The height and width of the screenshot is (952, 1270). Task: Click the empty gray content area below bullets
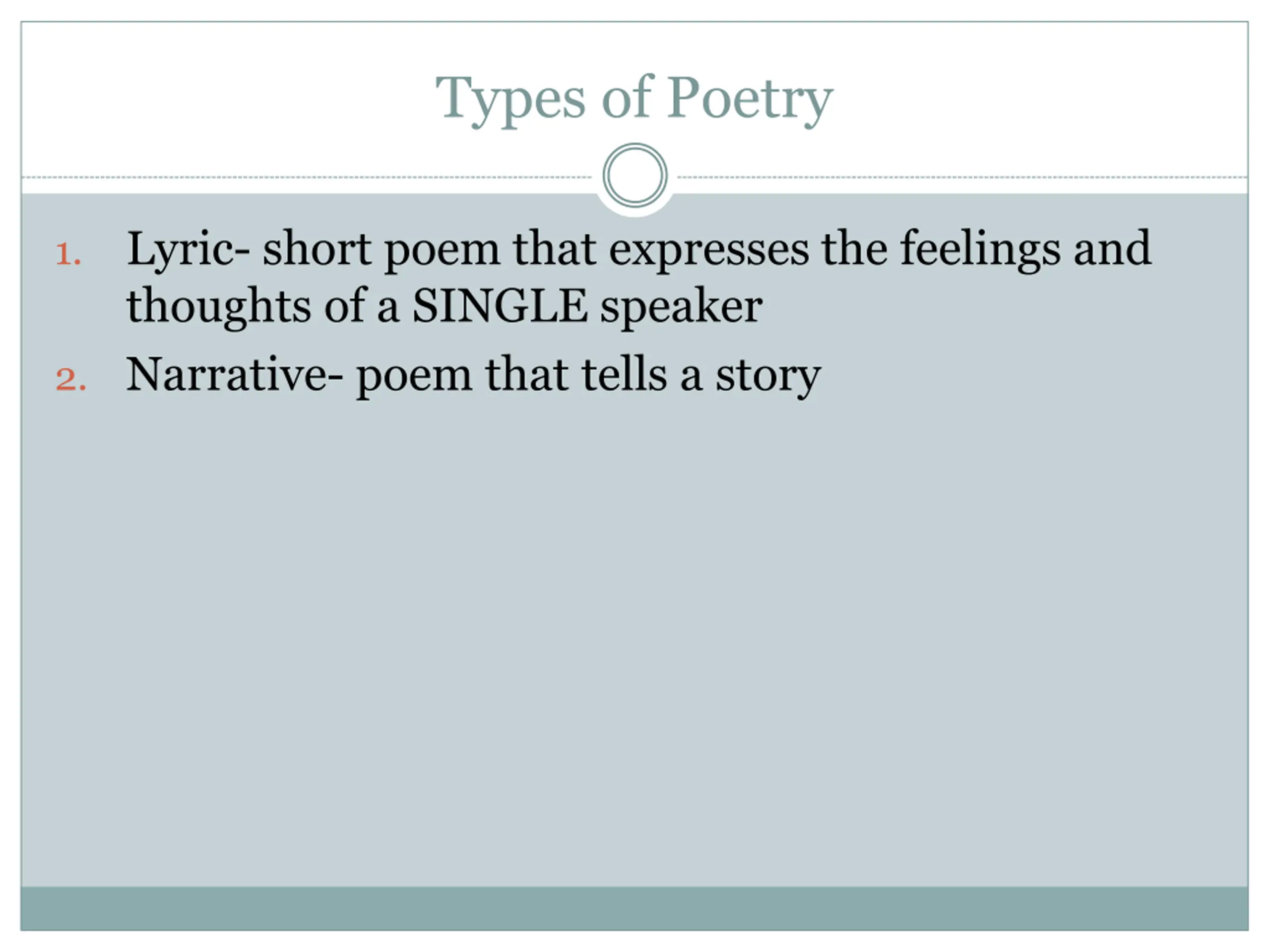pos(635,643)
